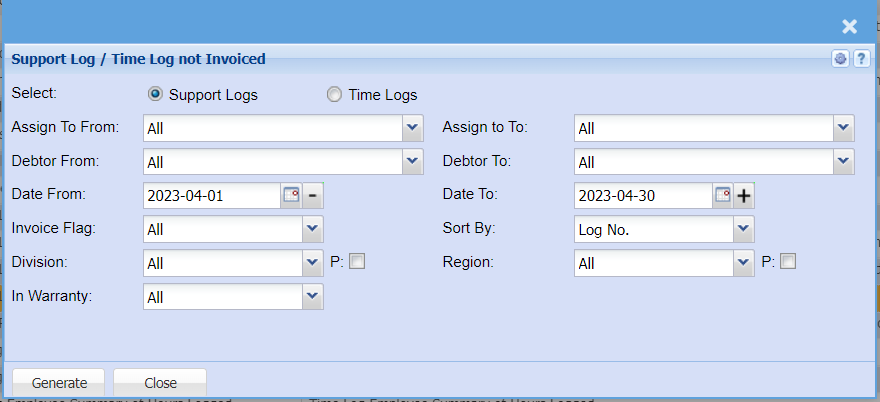Click the Date From text field
The image size is (880, 402).
coord(211,196)
